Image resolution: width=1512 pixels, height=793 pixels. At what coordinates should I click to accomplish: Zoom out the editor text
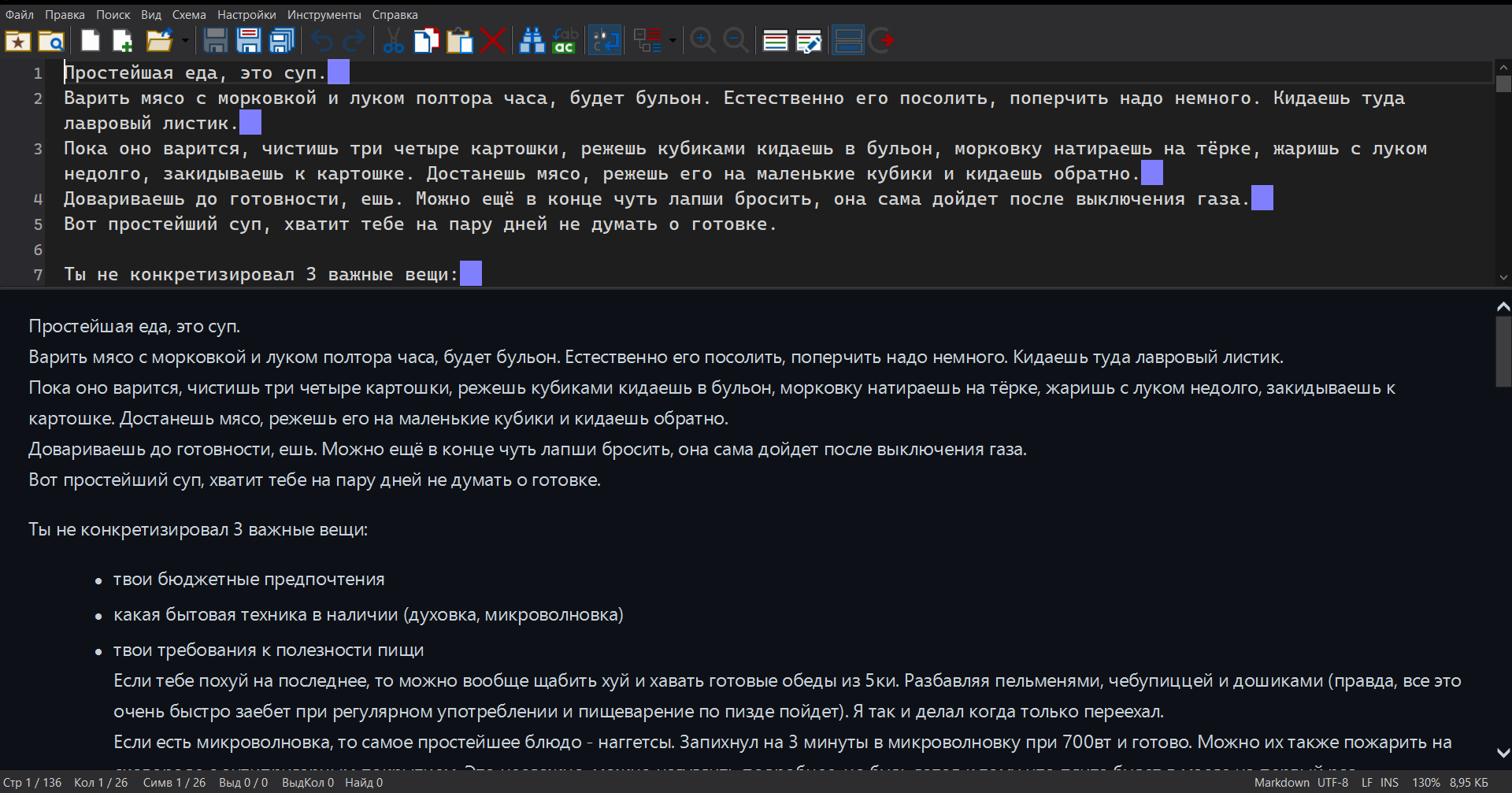click(736, 41)
